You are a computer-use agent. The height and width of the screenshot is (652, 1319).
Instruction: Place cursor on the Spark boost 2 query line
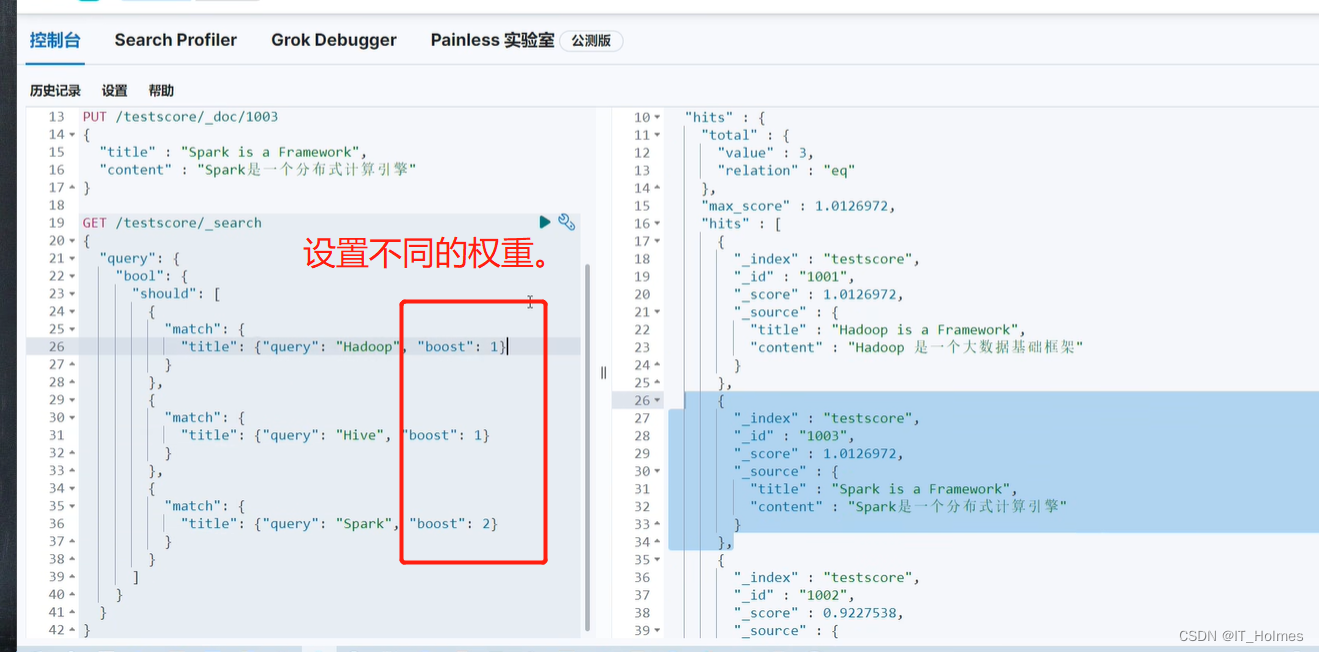pyautogui.click(x=339, y=523)
